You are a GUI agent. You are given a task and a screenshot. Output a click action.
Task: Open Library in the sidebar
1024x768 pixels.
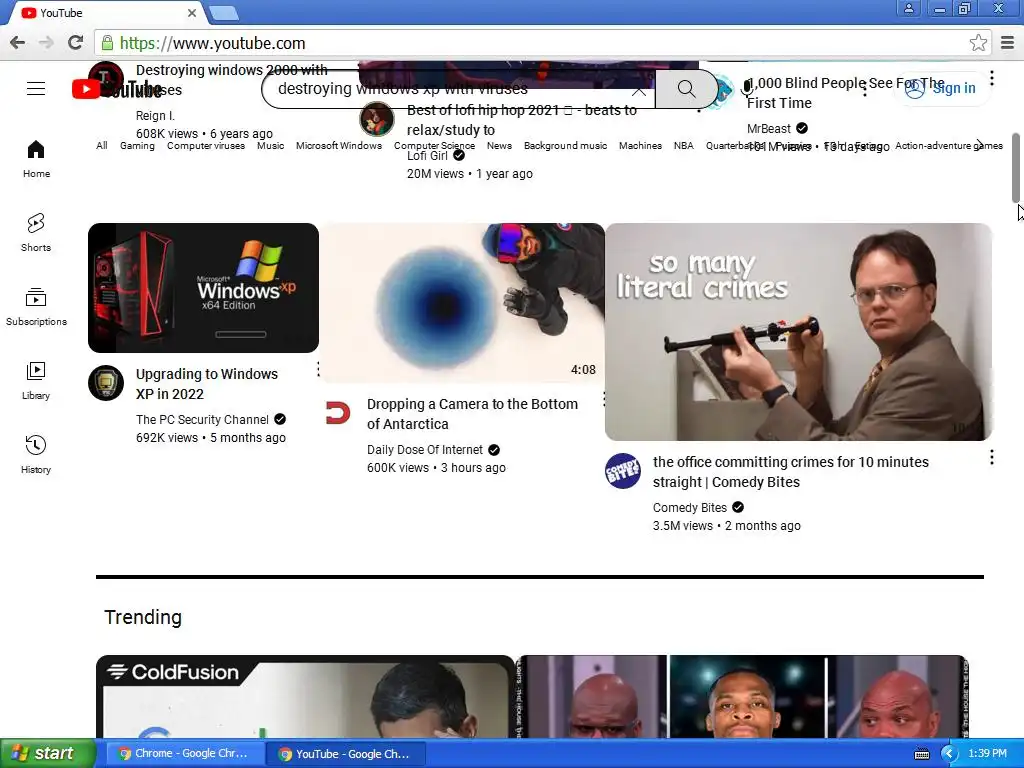click(x=36, y=381)
